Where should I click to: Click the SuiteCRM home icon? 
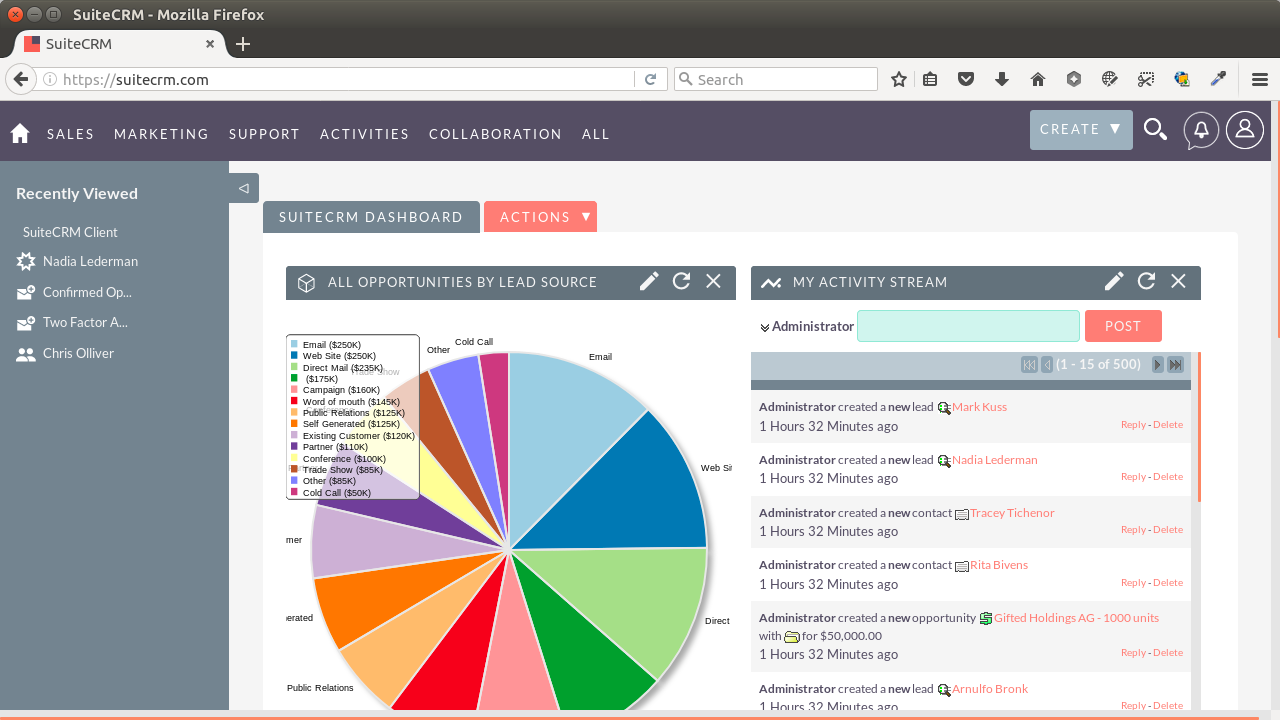pyautogui.click(x=19, y=133)
